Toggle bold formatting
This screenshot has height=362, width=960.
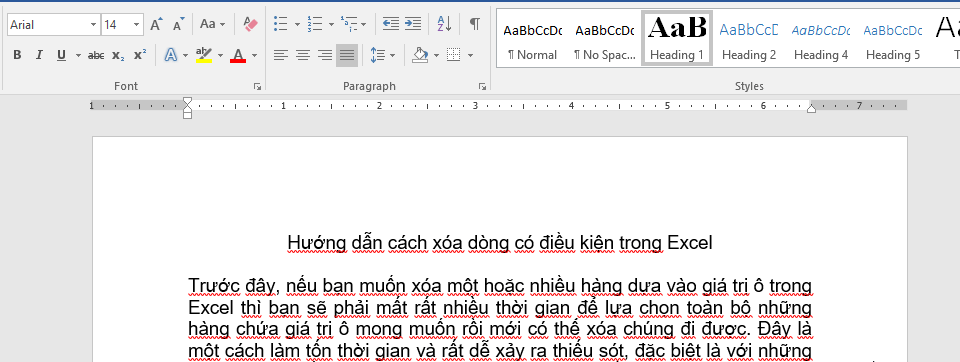click(17, 55)
